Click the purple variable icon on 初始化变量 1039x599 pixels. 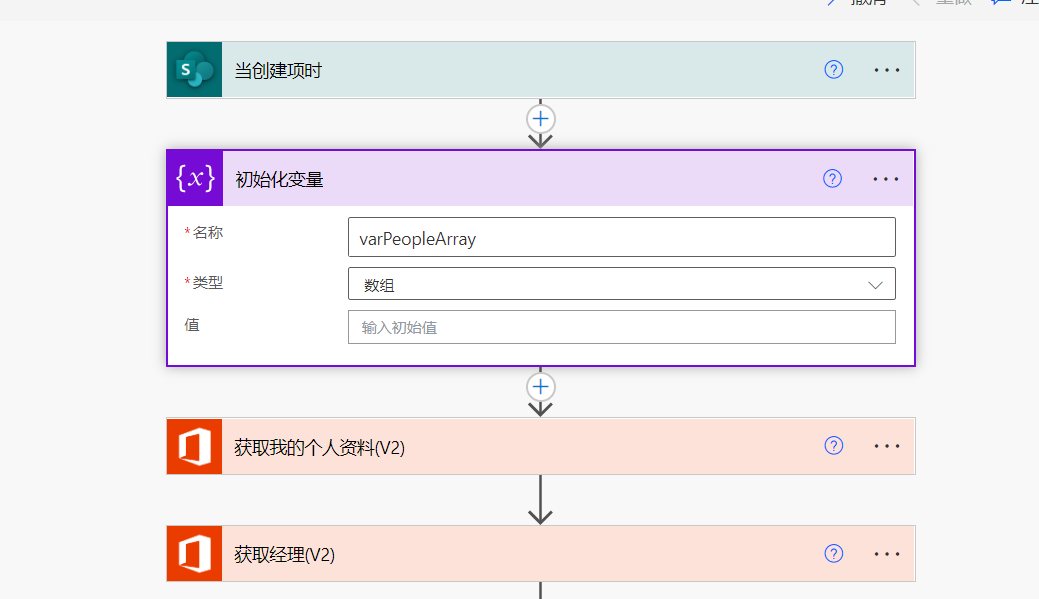tap(195, 179)
